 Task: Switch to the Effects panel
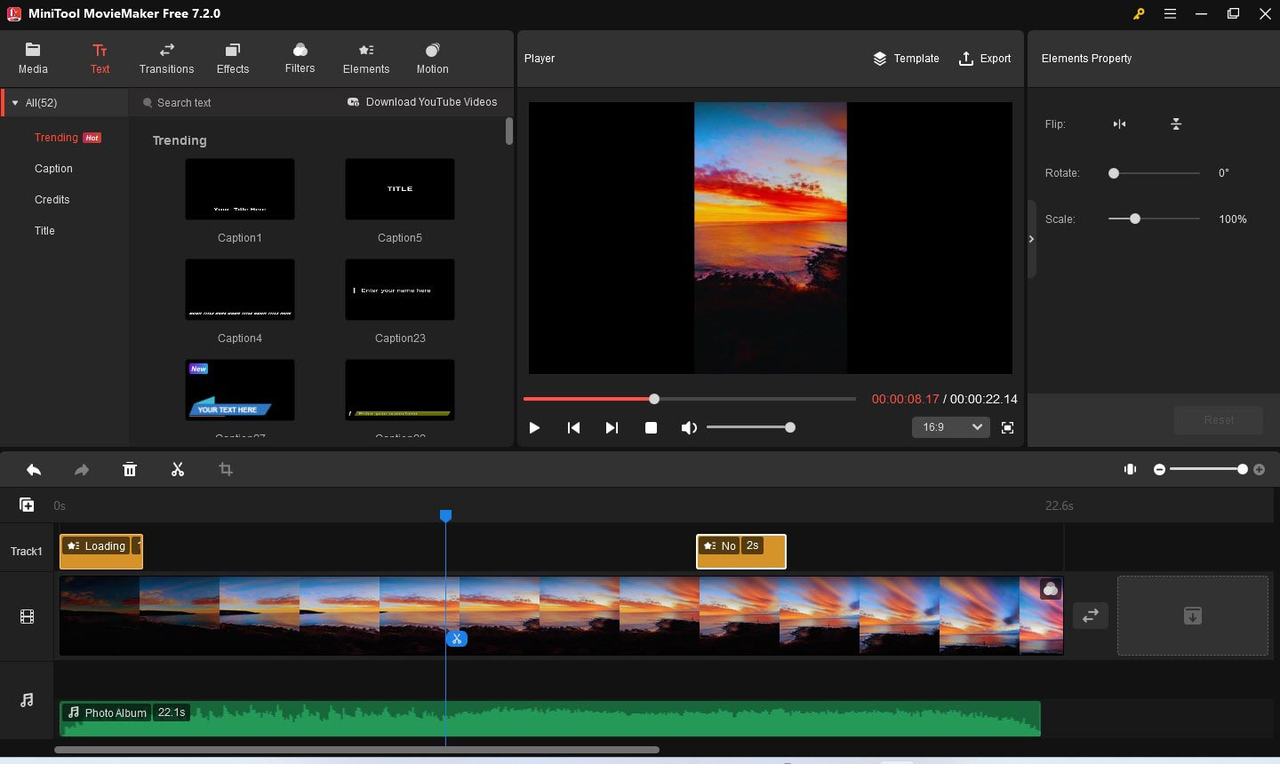tap(232, 57)
